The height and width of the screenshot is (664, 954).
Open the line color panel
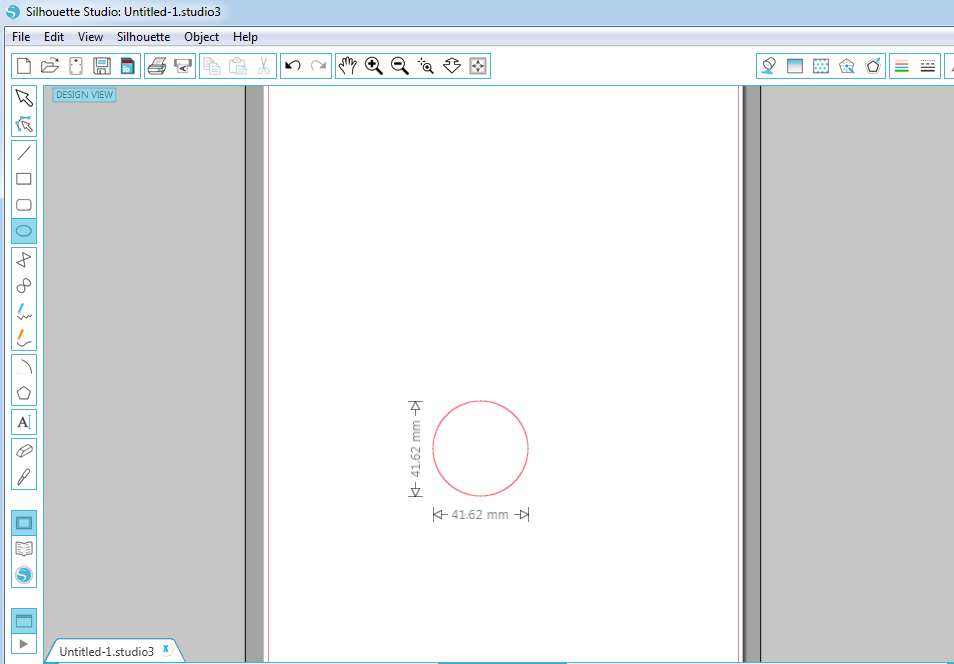click(x=902, y=66)
